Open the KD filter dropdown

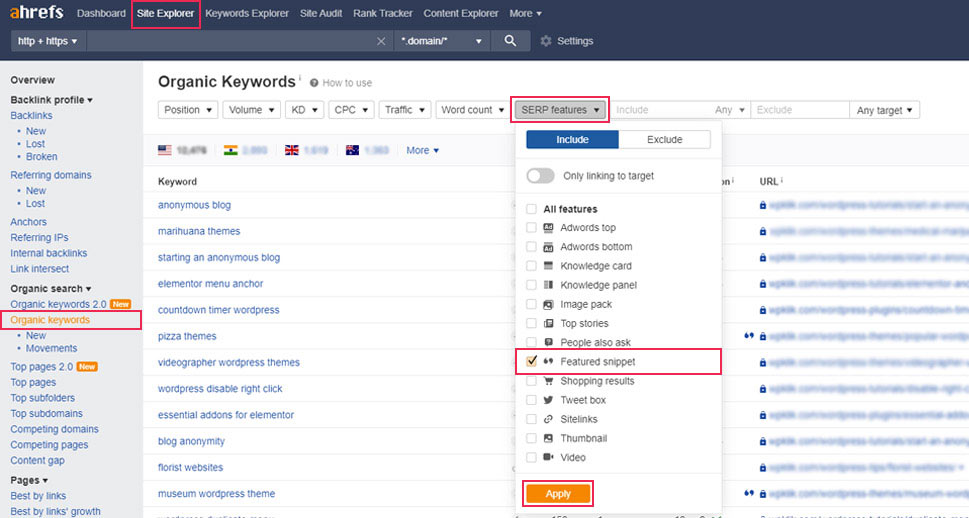(x=305, y=110)
